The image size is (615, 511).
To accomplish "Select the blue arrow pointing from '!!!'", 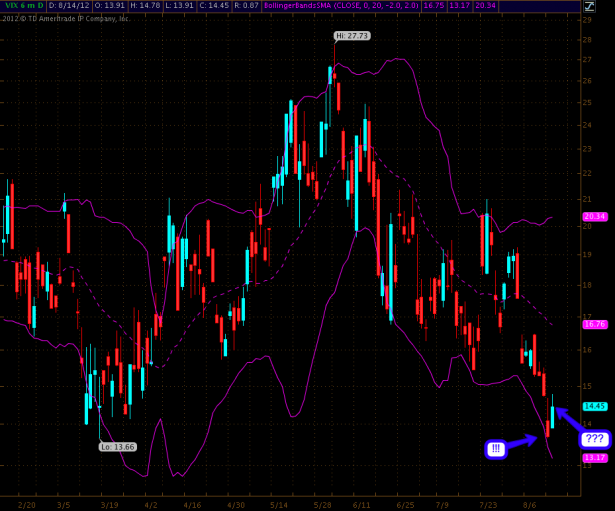I will [x=527, y=440].
